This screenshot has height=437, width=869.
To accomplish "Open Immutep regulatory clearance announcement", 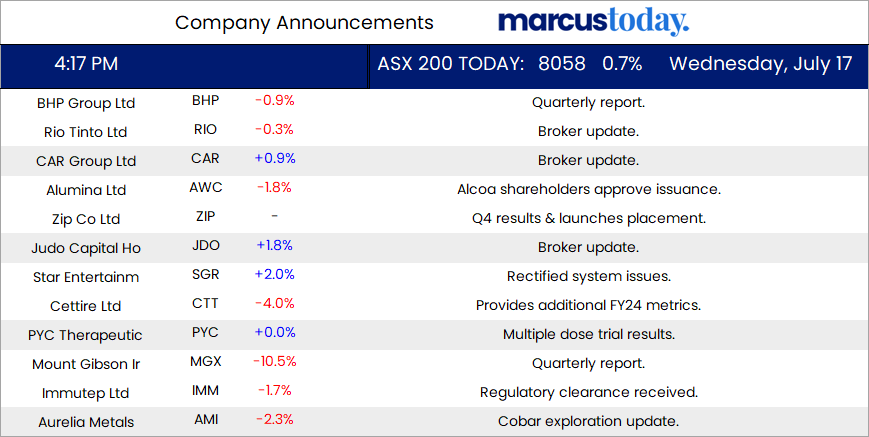I will click(588, 392).
